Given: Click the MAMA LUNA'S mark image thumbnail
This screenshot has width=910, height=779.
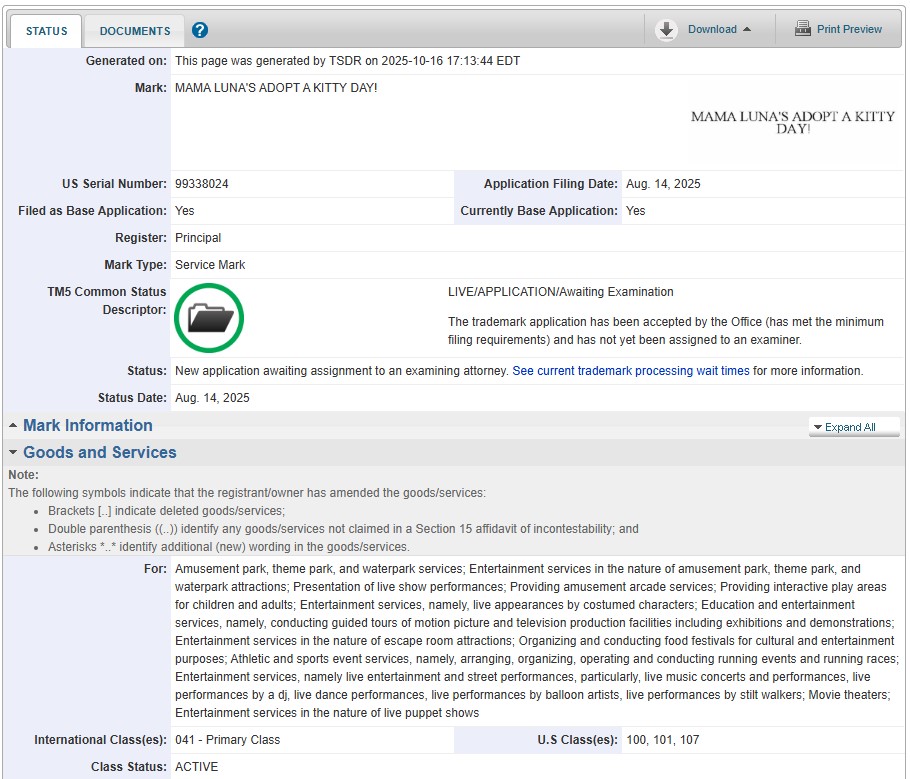Looking at the screenshot, I should [x=792, y=123].
